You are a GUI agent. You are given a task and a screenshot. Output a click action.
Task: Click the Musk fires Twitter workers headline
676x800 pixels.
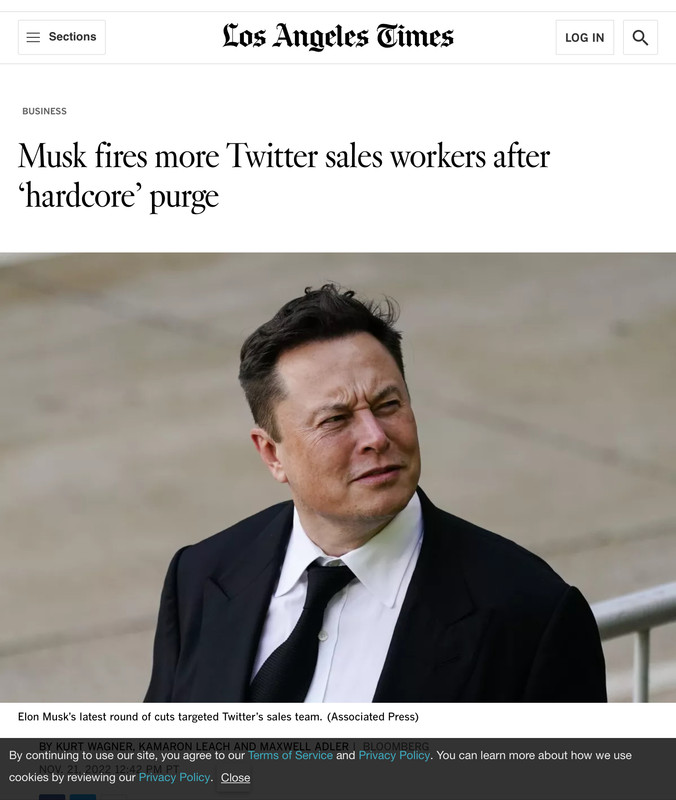click(284, 176)
